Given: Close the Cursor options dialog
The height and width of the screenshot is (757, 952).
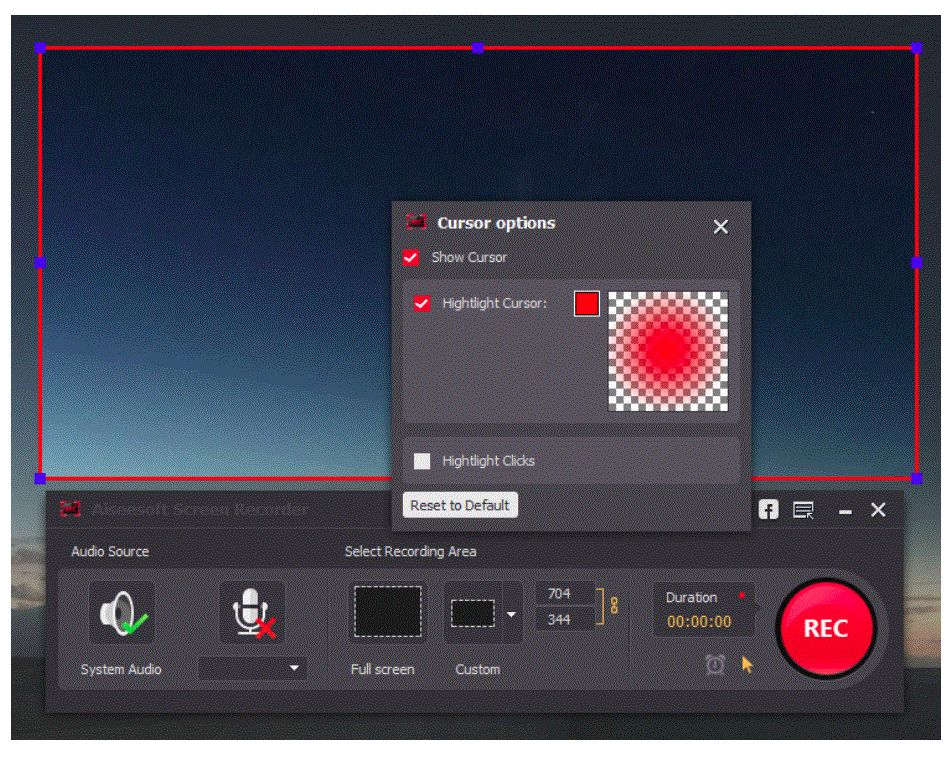Looking at the screenshot, I should [721, 227].
